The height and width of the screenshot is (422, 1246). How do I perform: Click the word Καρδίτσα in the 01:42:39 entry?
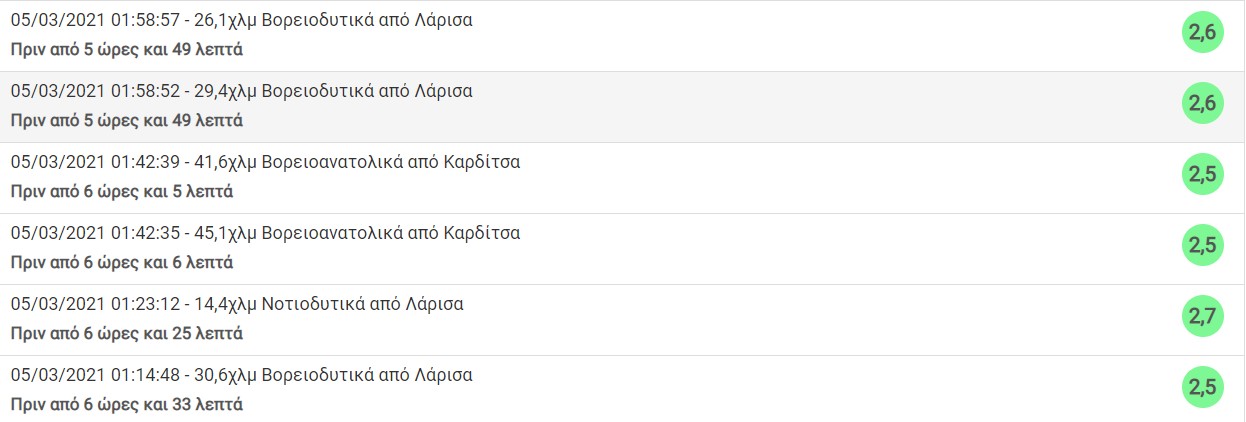point(484,162)
